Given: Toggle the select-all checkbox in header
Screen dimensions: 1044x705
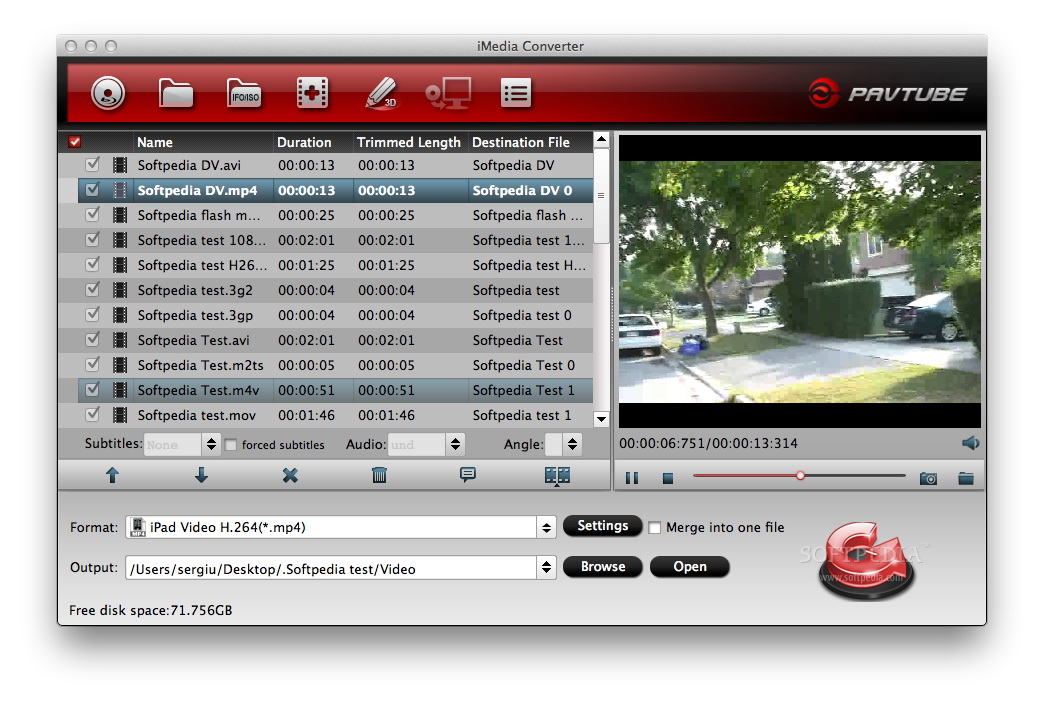Looking at the screenshot, I should (x=75, y=142).
